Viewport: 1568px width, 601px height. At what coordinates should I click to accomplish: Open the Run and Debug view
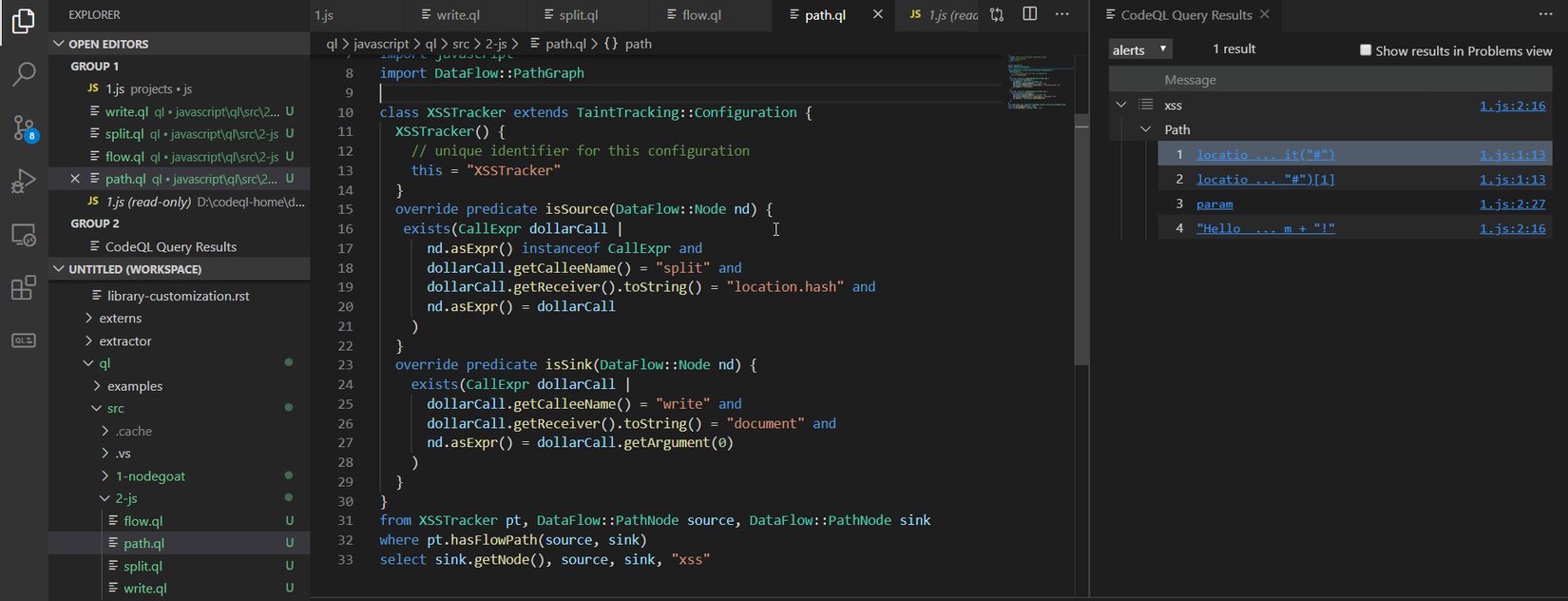24,181
